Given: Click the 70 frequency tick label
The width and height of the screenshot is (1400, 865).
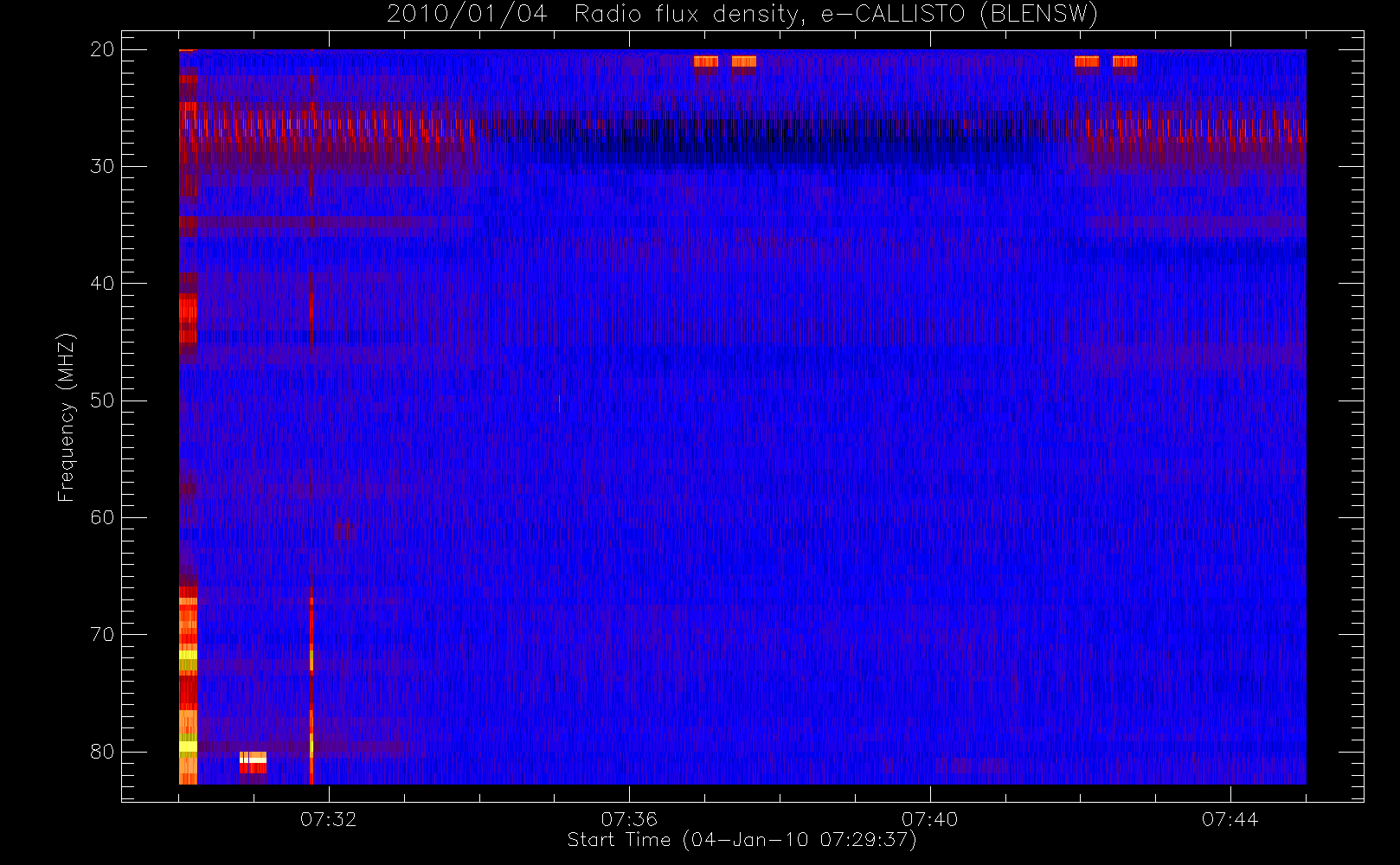Looking at the screenshot, I should tap(102, 634).
